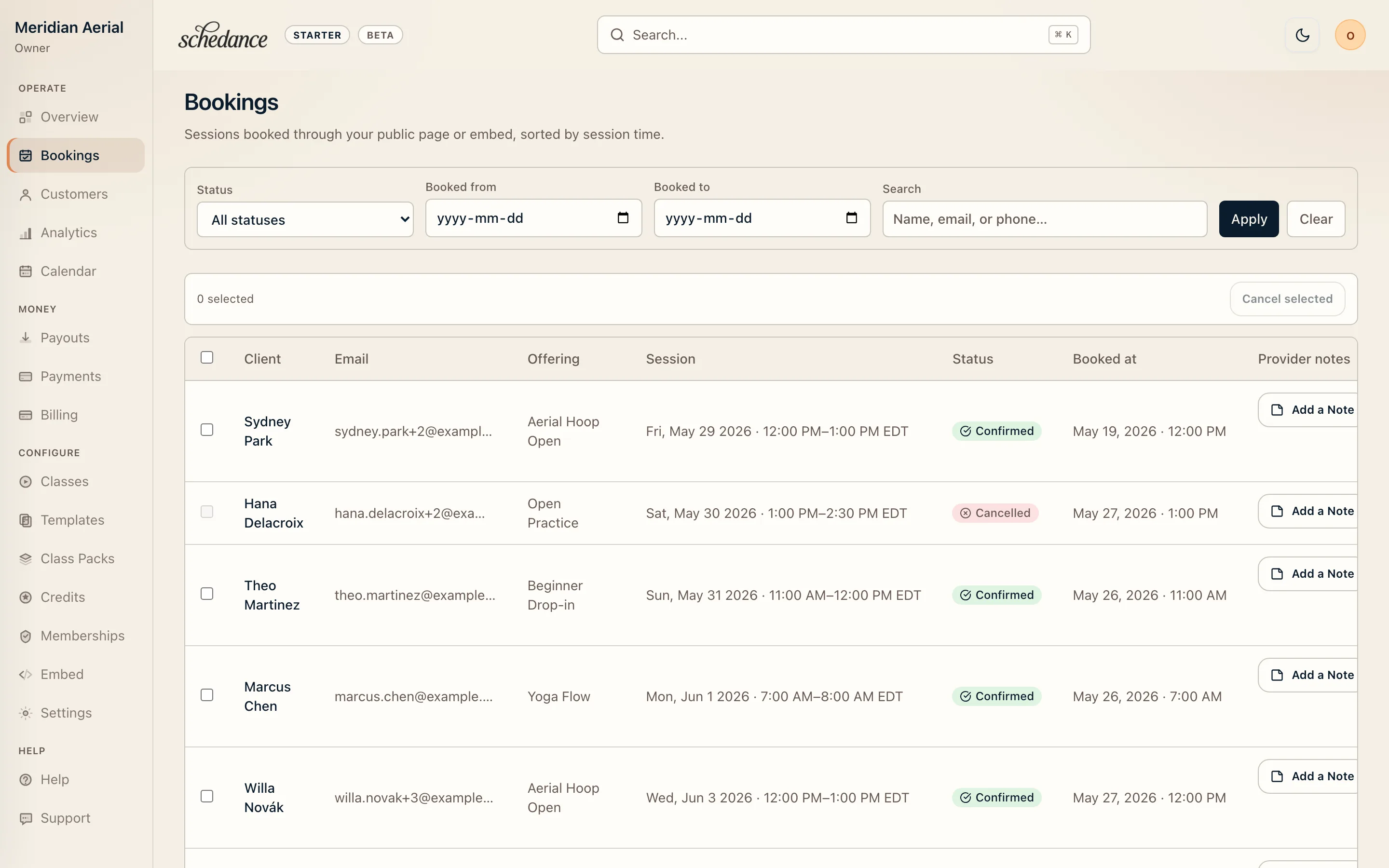The image size is (1389, 868).
Task: Open the Booked to calendar picker icon
Action: (851, 217)
